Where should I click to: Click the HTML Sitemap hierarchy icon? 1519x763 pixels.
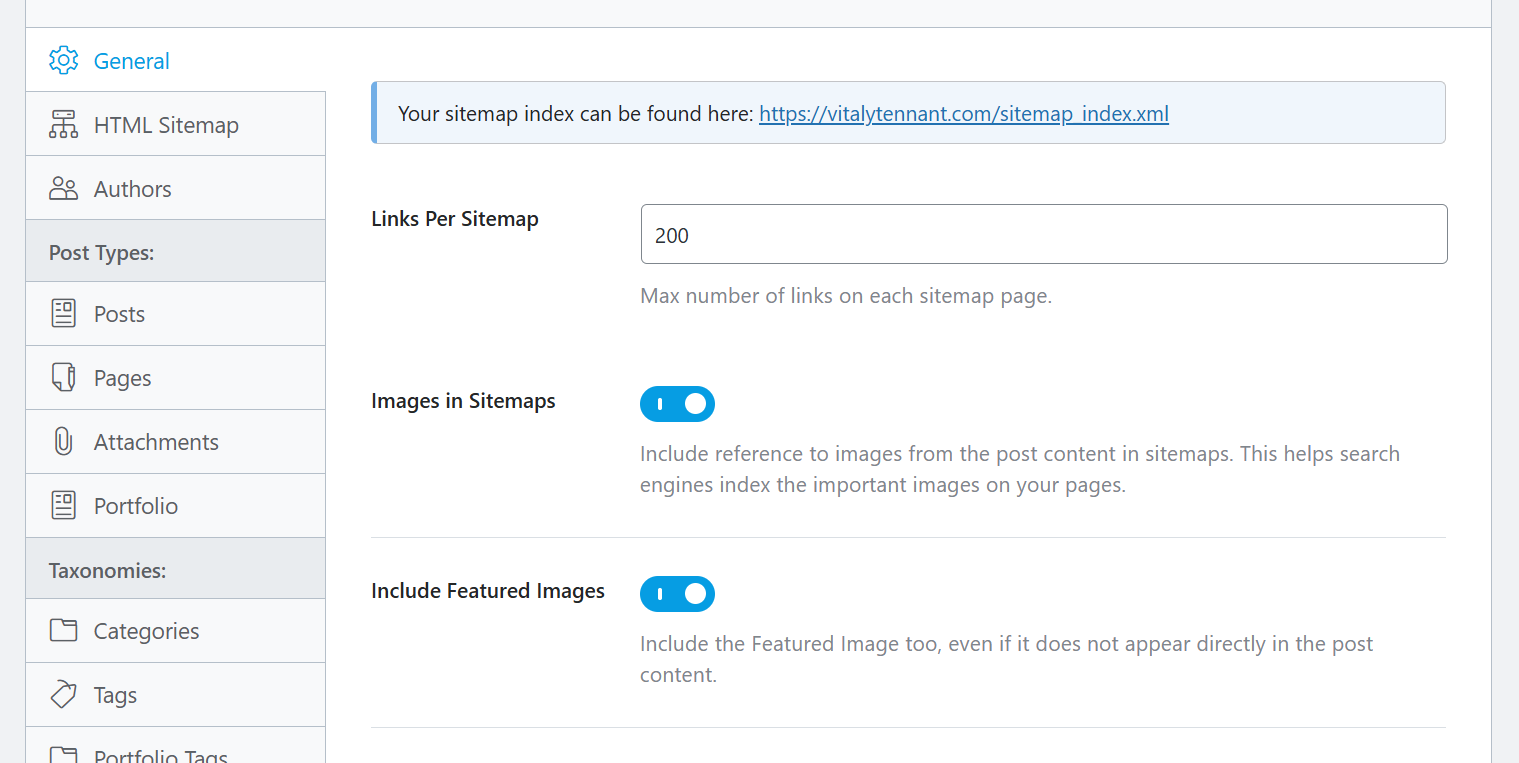pos(63,125)
